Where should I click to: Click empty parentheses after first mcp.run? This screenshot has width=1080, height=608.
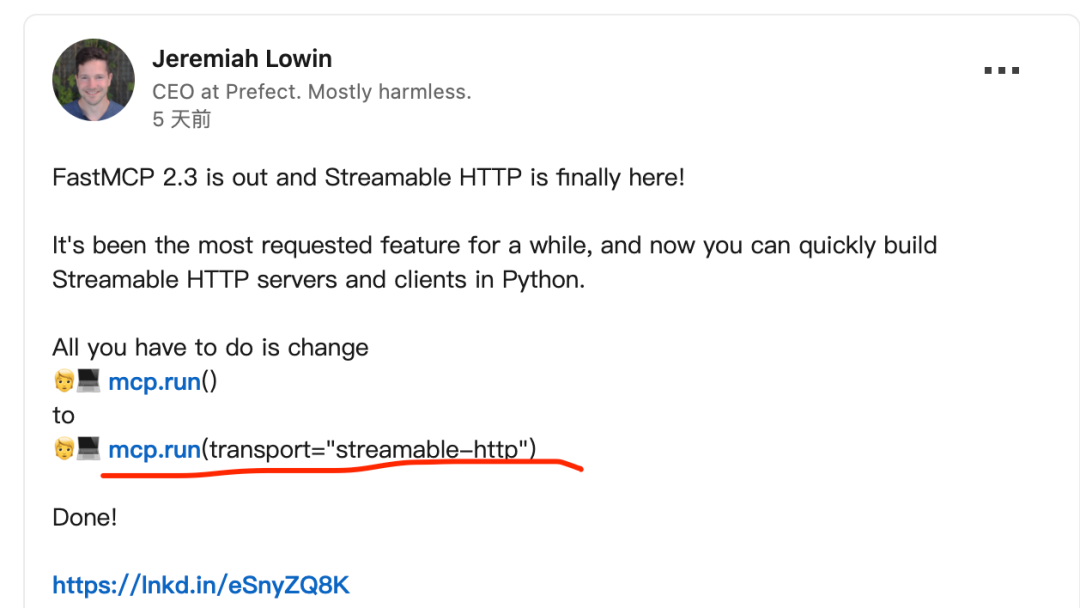[x=209, y=382]
